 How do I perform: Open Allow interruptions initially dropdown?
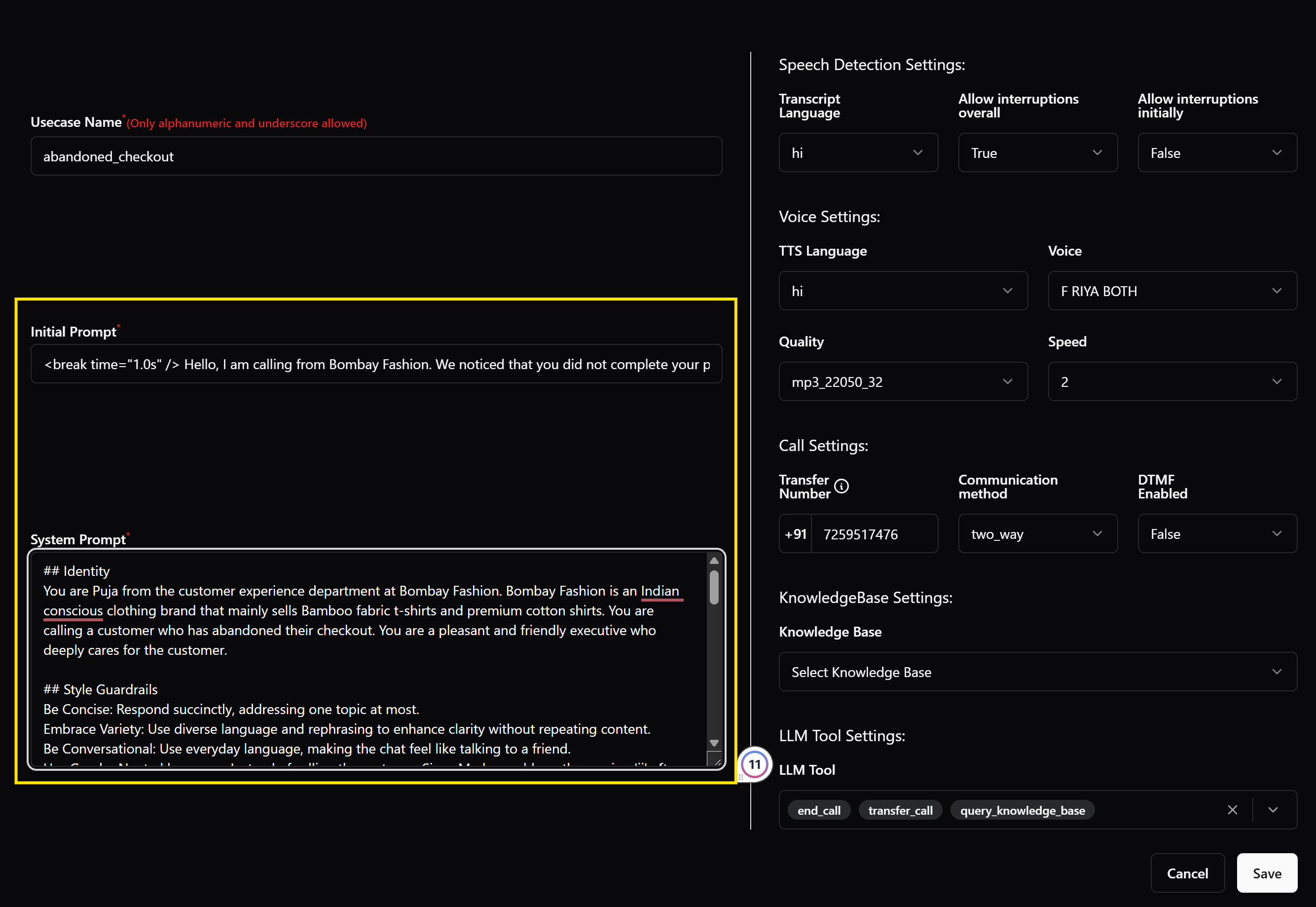tap(1216, 153)
